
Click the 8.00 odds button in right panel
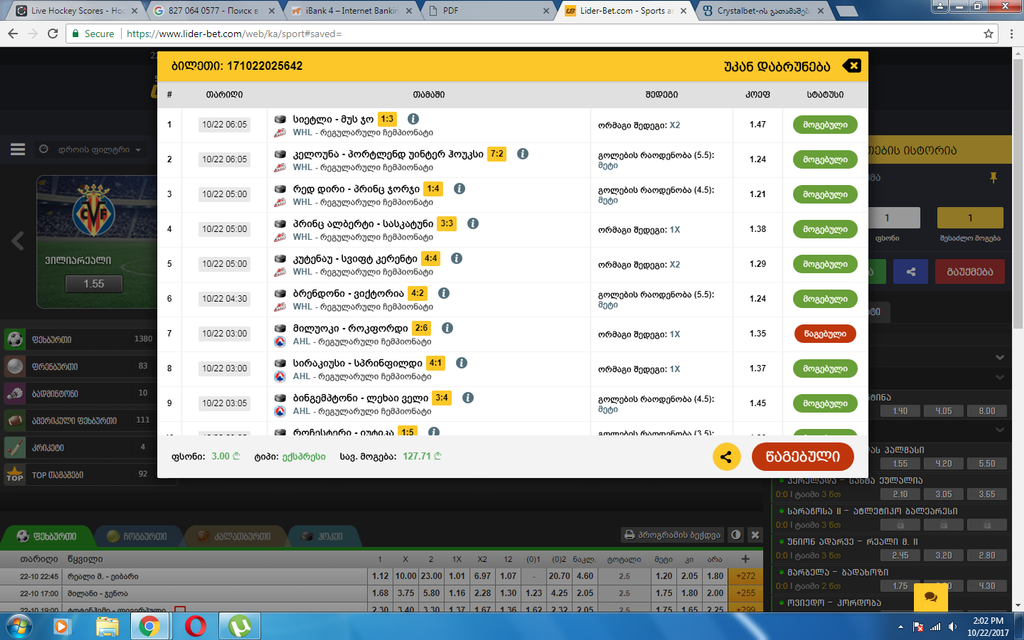(x=987, y=411)
